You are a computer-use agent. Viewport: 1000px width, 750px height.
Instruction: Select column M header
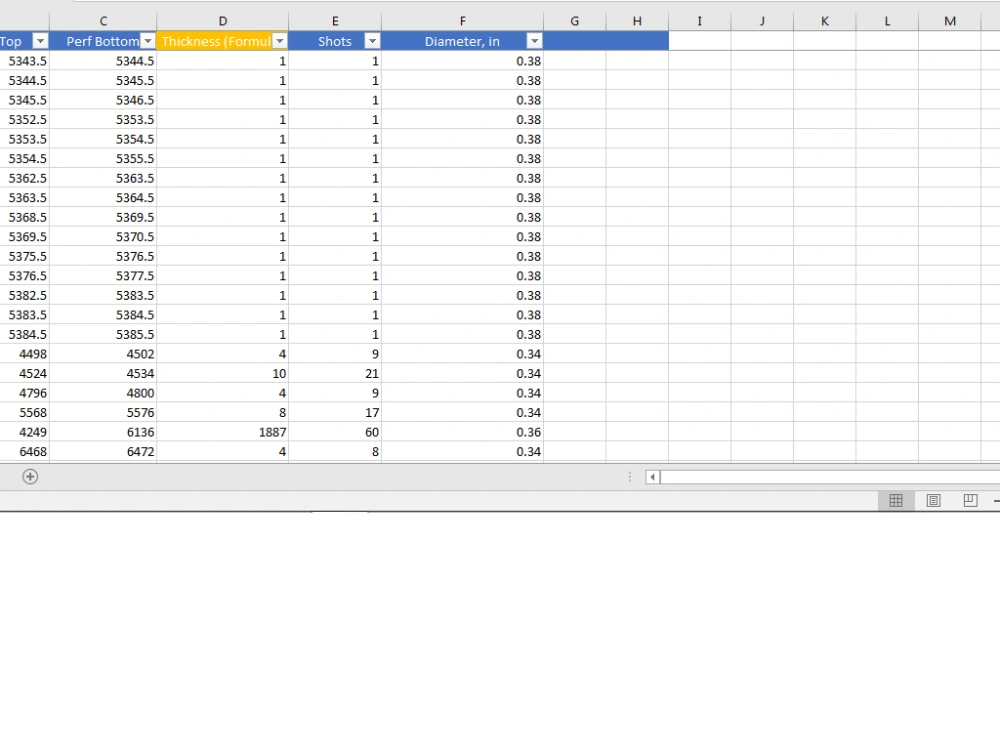[x=950, y=21]
